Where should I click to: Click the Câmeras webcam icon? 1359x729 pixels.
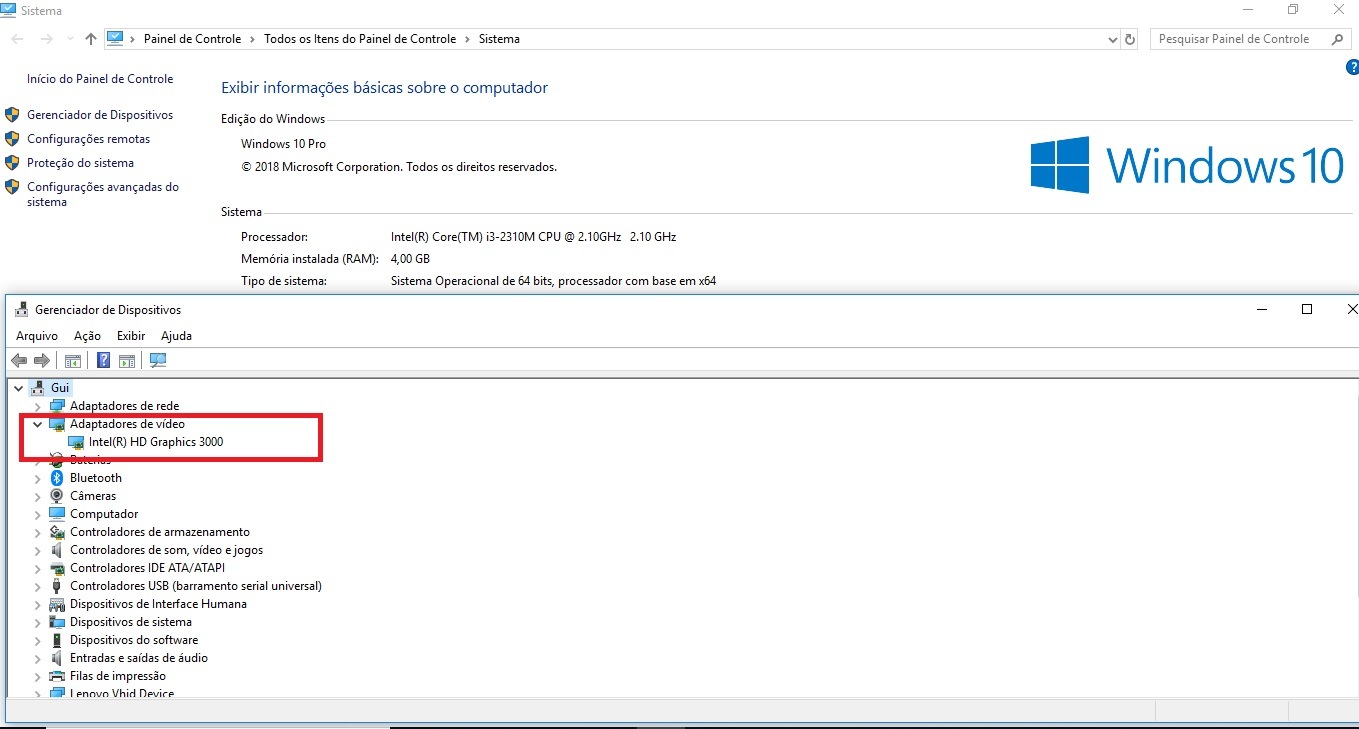point(57,496)
